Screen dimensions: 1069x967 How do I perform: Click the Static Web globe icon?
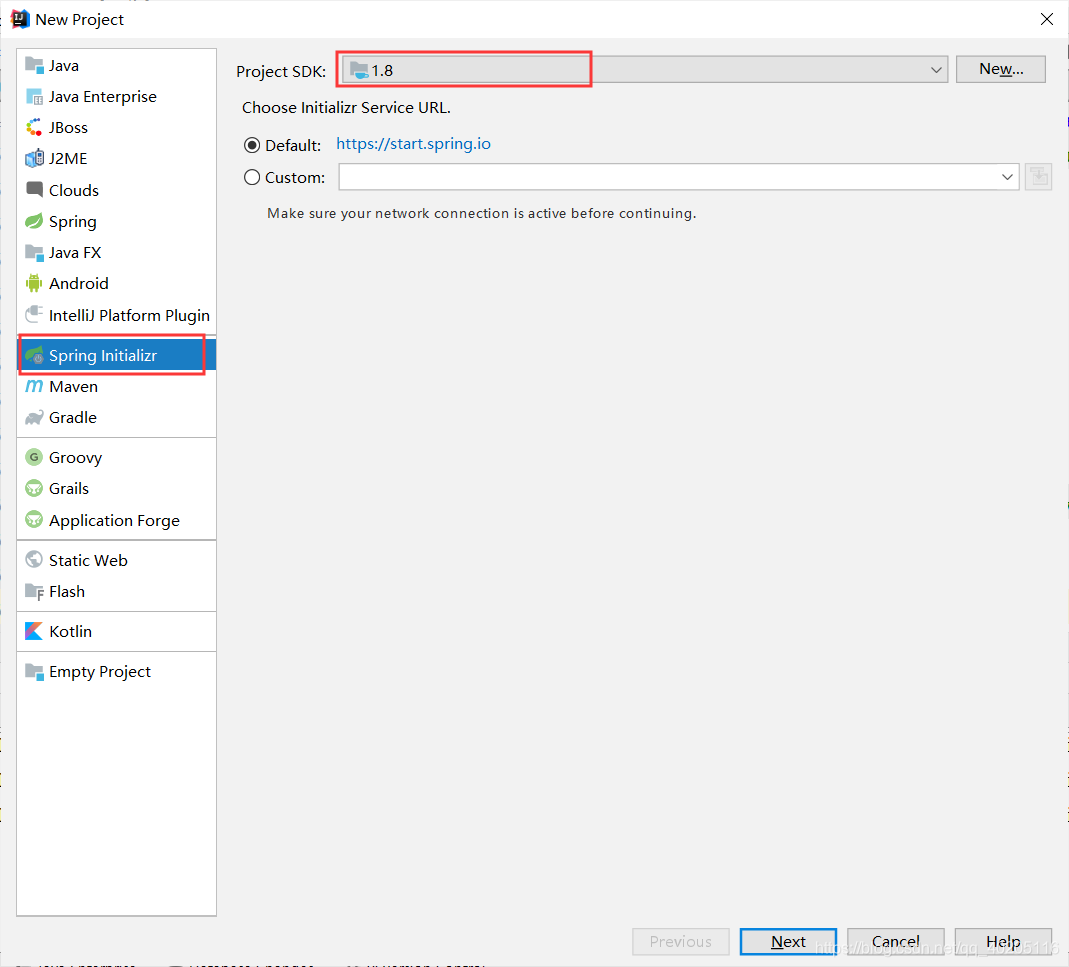pyautogui.click(x=34, y=560)
